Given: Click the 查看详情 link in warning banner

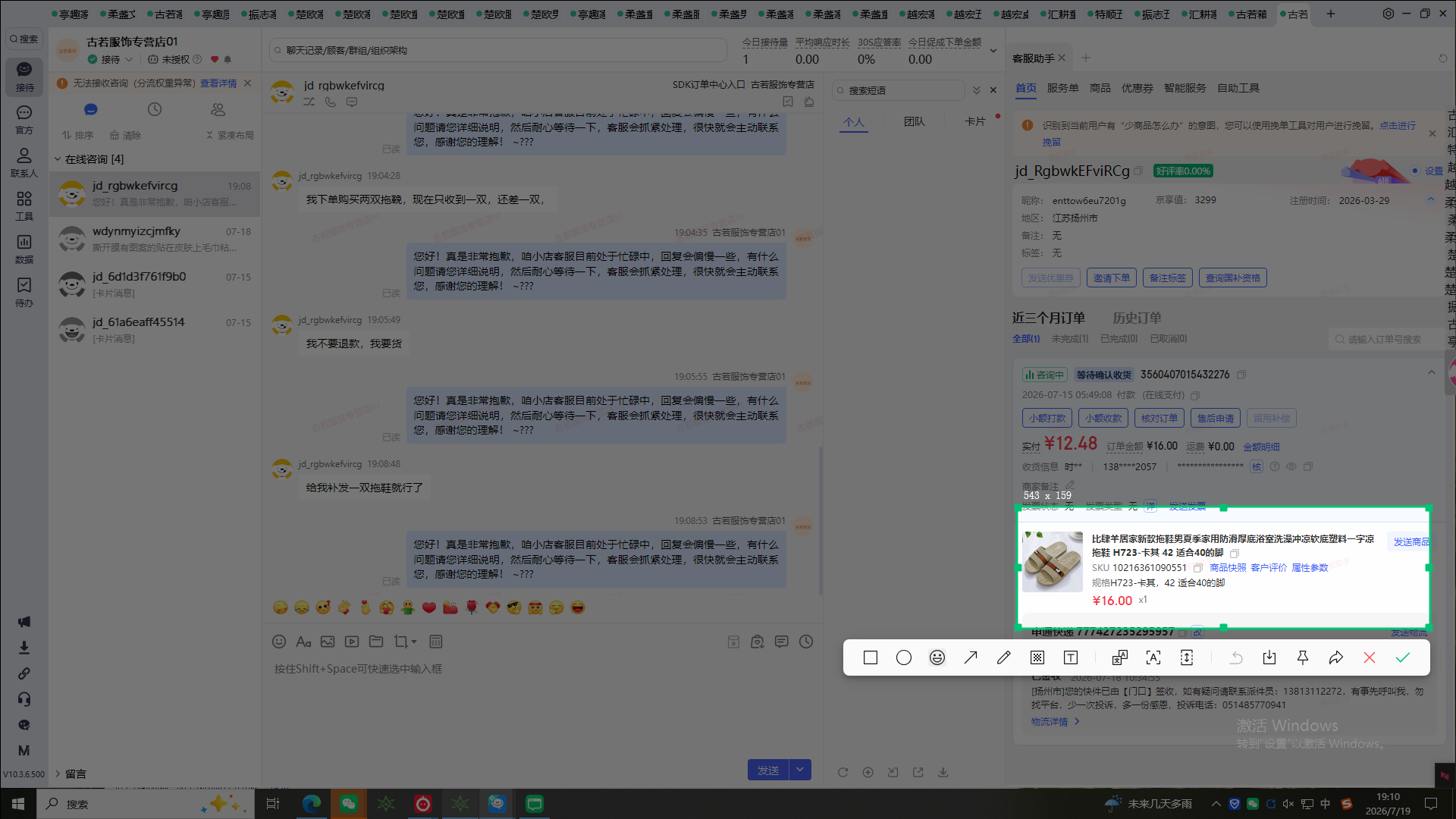Looking at the screenshot, I should click(218, 83).
